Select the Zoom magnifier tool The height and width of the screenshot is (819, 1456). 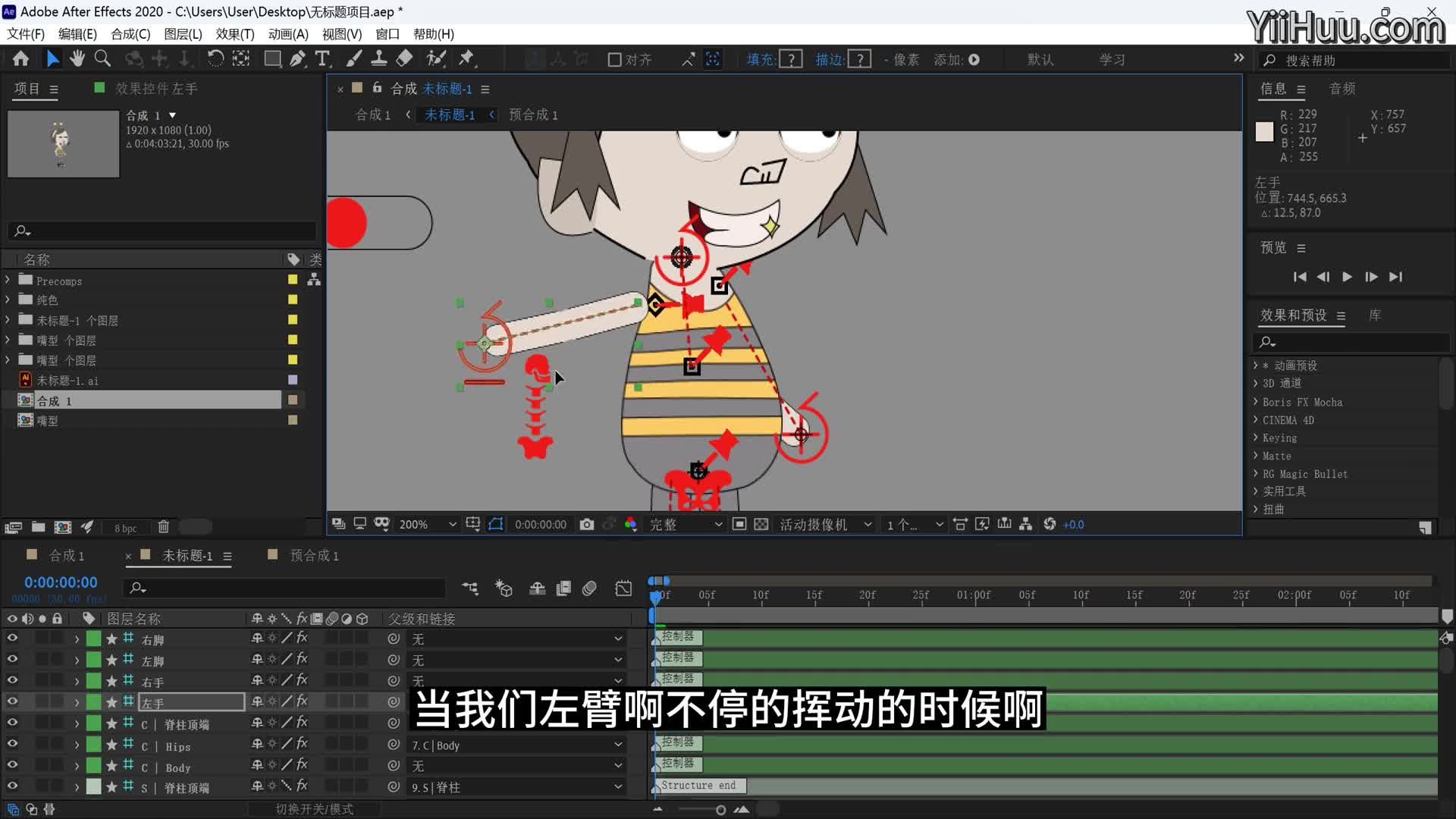tap(102, 58)
